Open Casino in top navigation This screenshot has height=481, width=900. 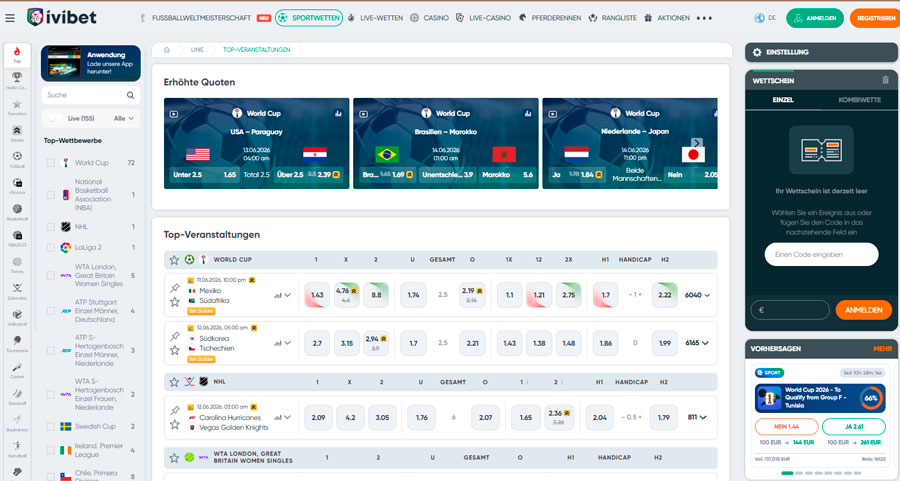(429, 18)
